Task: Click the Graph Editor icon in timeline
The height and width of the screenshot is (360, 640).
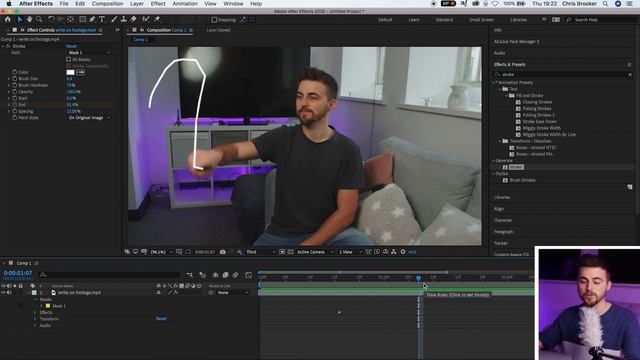Action: [249, 275]
